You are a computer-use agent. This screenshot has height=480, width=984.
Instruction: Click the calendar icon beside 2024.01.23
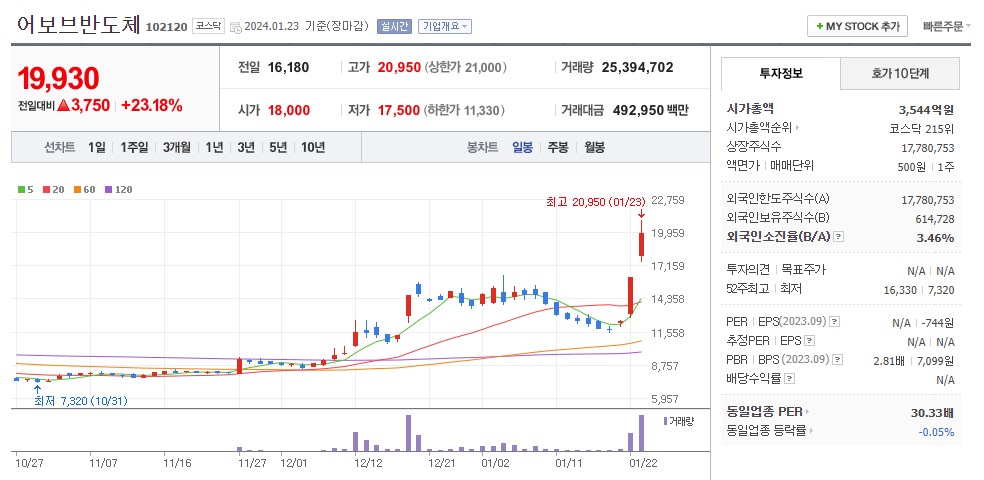click(235, 27)
